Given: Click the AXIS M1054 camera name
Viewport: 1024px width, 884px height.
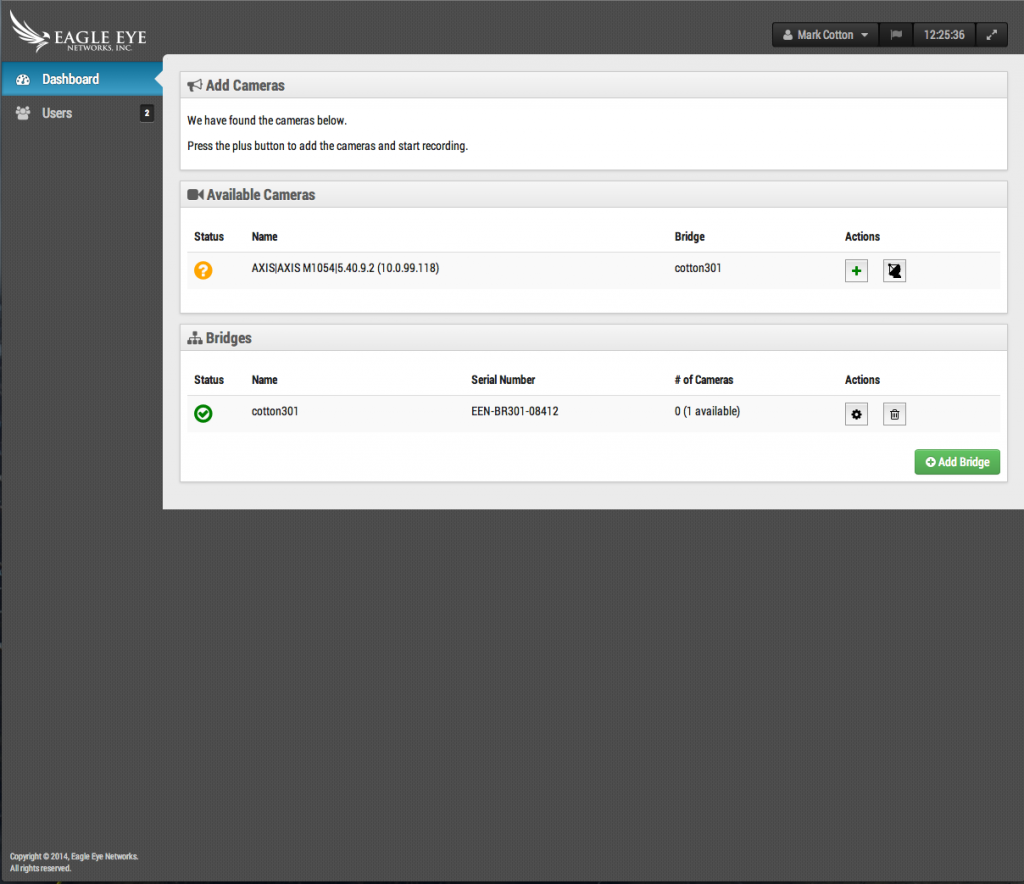Looking at the screenshot, I should 345,269.
